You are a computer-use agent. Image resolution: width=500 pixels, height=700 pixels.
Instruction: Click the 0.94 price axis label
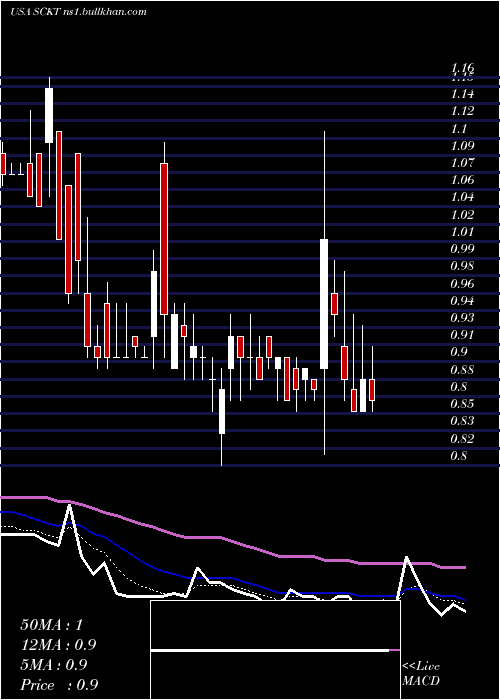(x=462, y=301)
